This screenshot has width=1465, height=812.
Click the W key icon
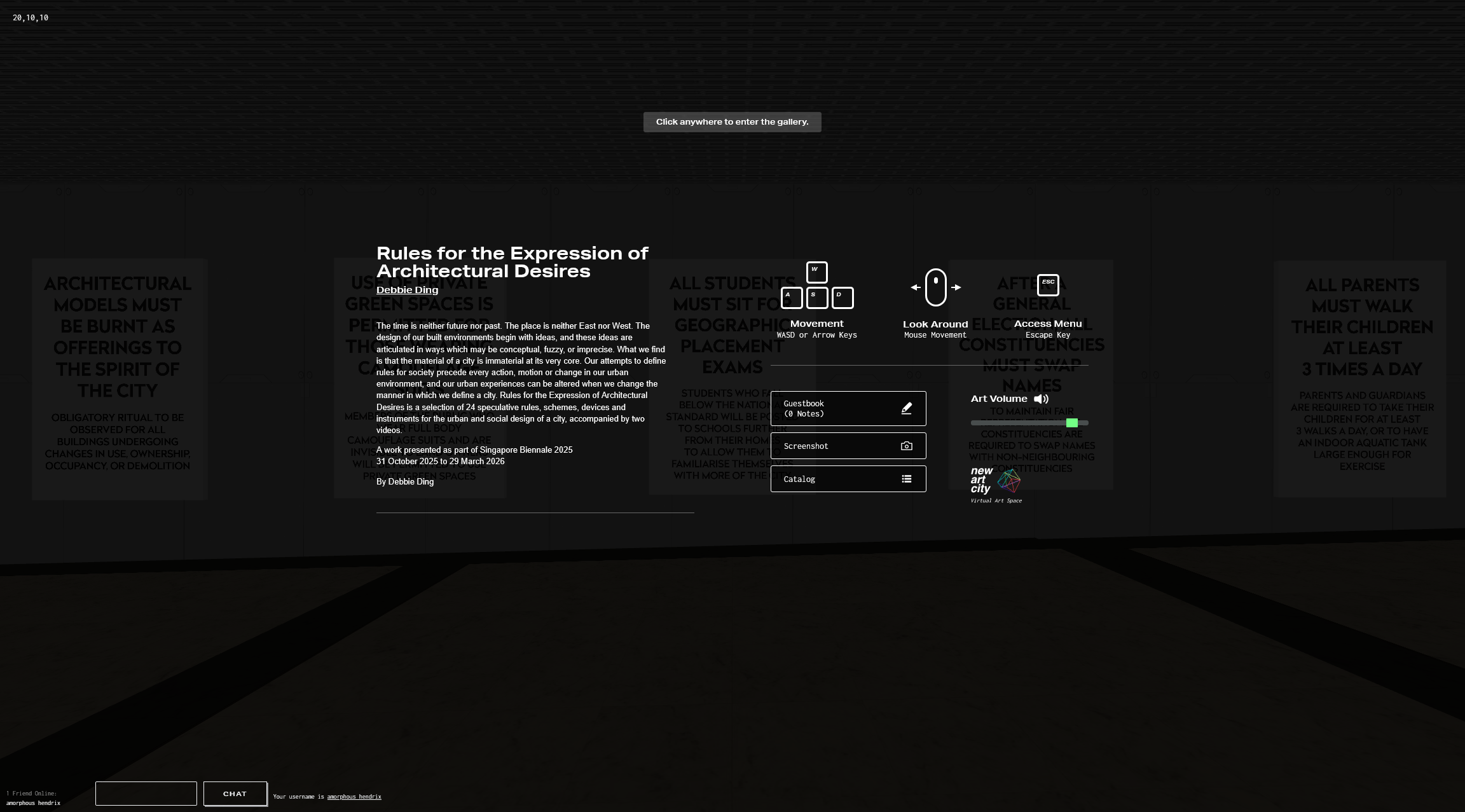816,272
